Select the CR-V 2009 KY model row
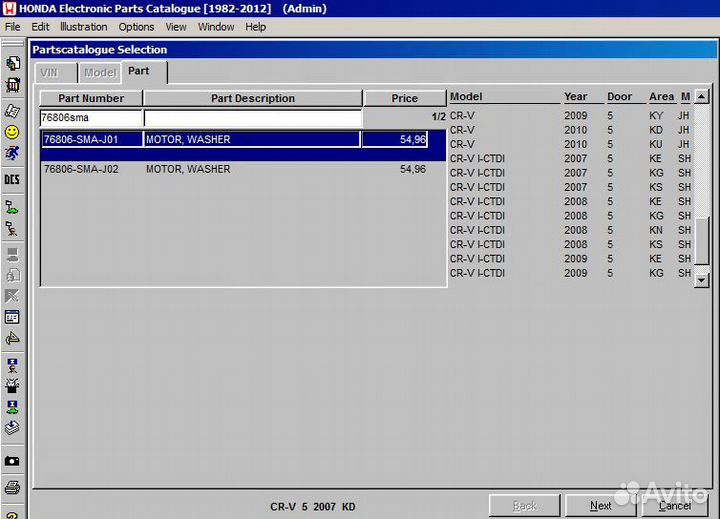 coord(570,115)
